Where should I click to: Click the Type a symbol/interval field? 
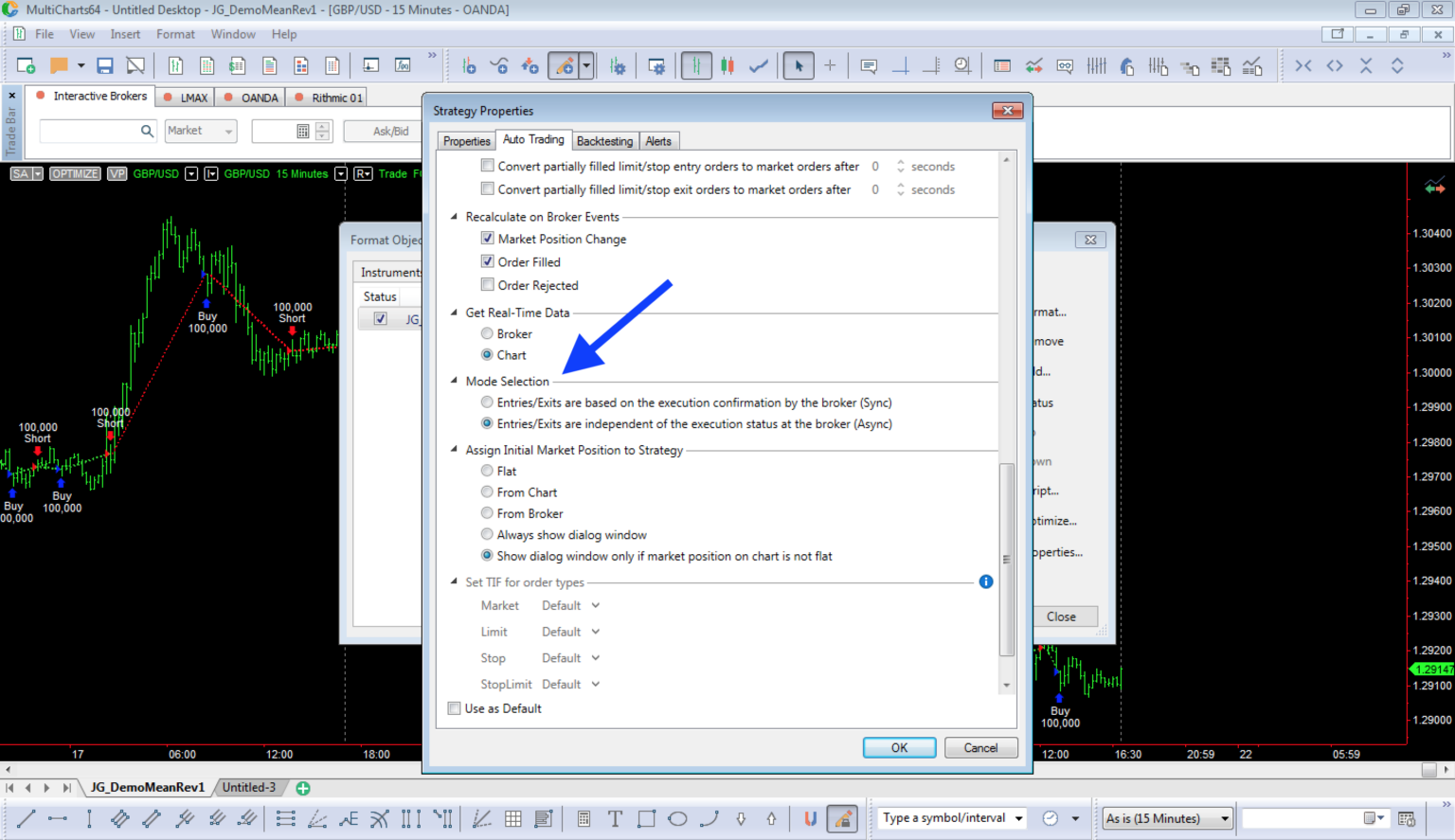pyautogui.click(x=947, y=817)
